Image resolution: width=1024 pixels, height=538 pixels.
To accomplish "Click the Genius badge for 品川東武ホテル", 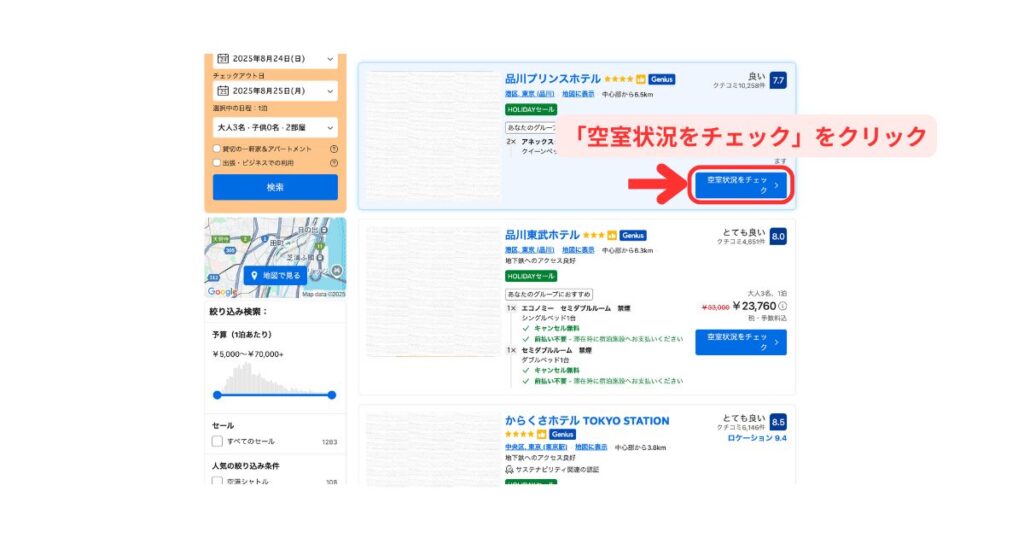I will pyautogui.click(x=633, y=235).
